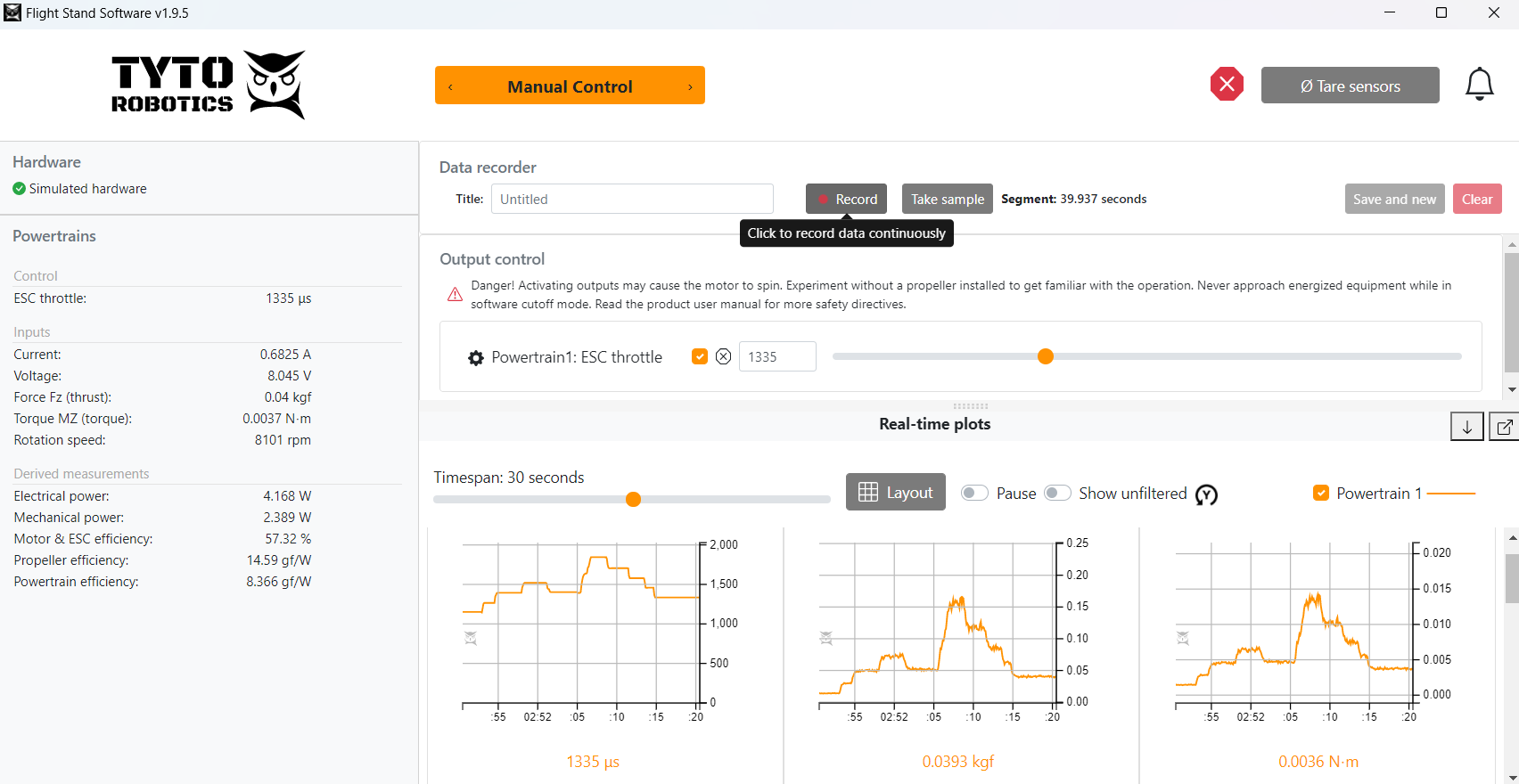The image size is (1519, 784).
Task: Enable the Powertrain1 ESC throttle checkbox
Action: (x=700, y=356)
